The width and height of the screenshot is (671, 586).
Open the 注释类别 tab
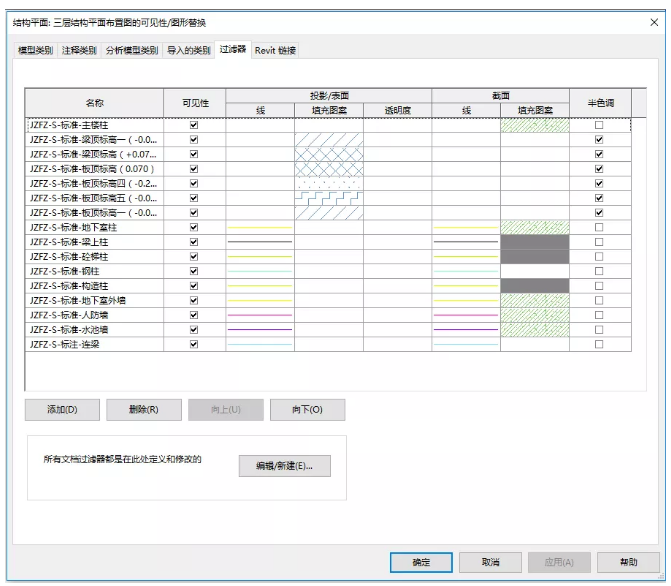click(x=79, y=50)
